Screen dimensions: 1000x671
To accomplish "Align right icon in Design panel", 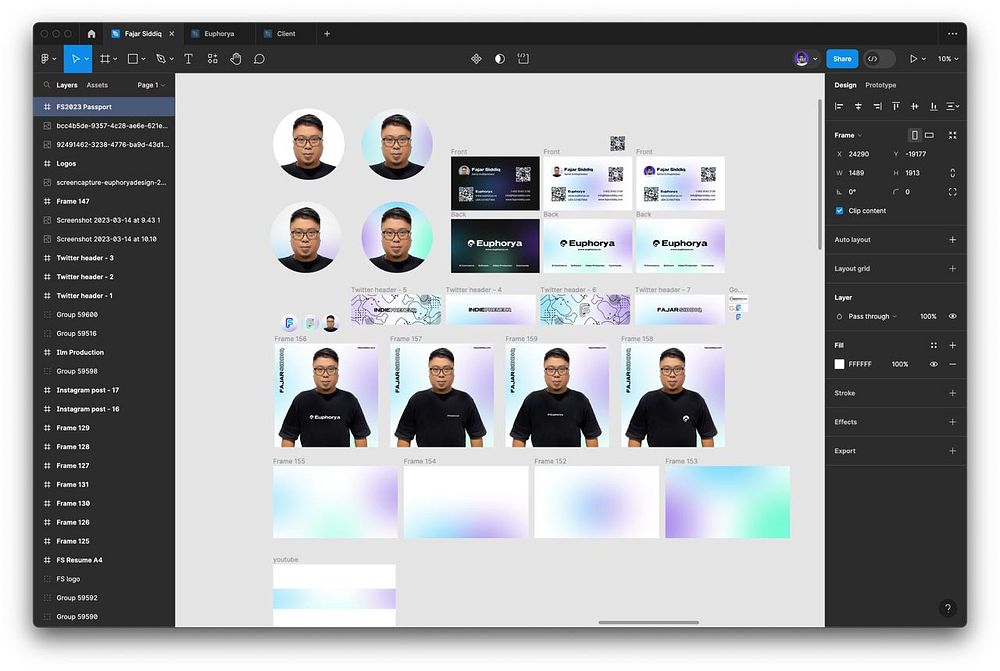I will [x=877, y=107].
